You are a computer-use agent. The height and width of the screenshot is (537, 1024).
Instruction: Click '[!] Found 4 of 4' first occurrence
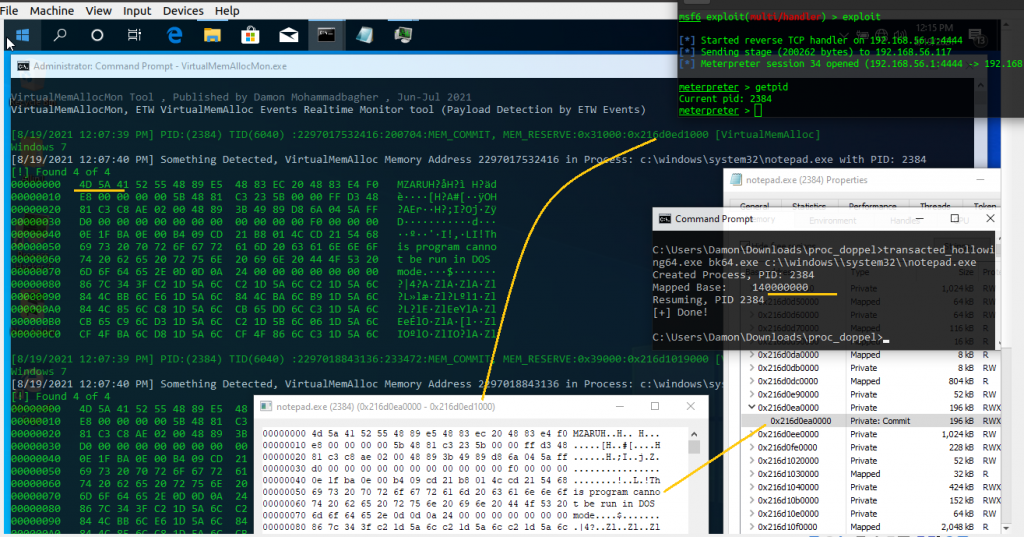click(61, 172)
